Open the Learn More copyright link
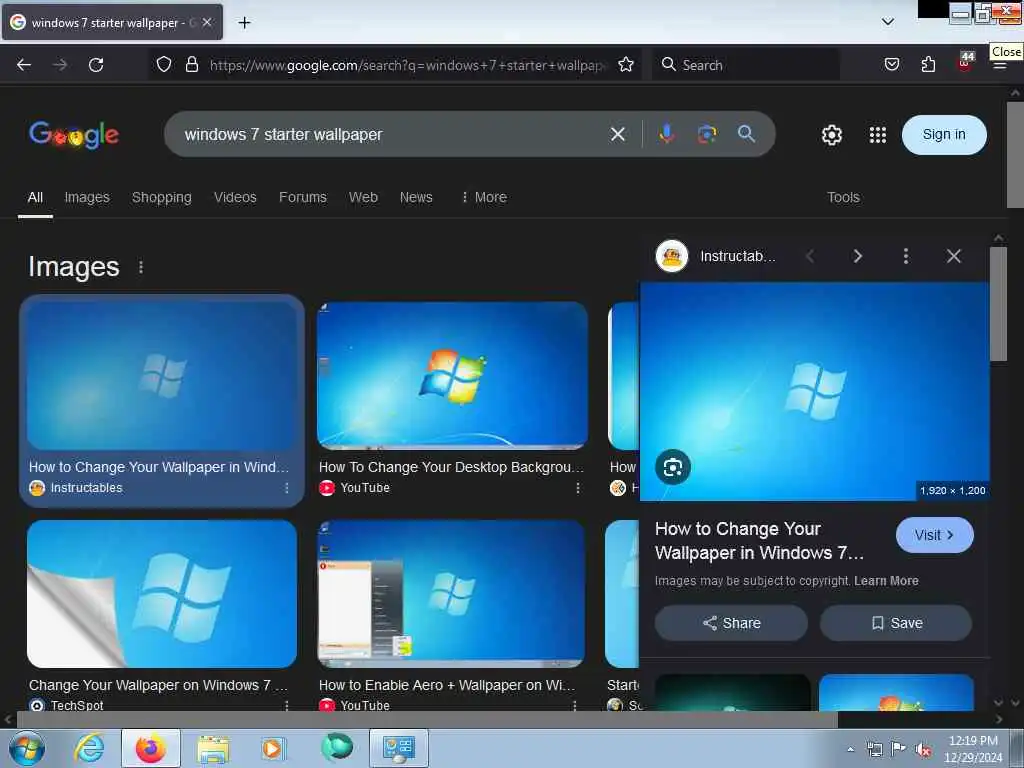Viewport: 1024px width, 768px height. pos(886,581)
